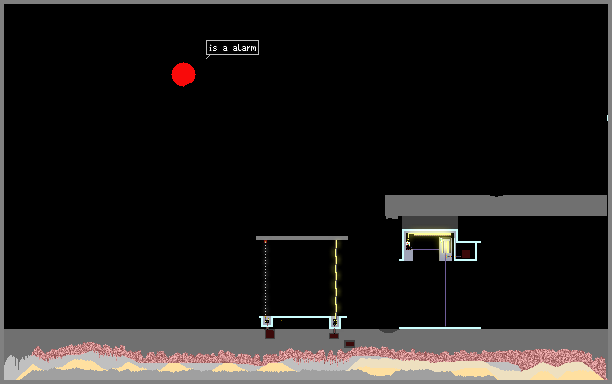Click the glowing yellow strip on chamber ceiling
Viewport: 612px width, 384px height.
coord(430,234)
